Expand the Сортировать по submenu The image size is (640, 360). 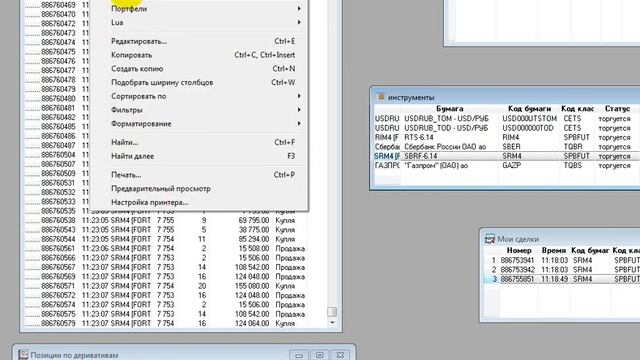(x=198, y=96)
